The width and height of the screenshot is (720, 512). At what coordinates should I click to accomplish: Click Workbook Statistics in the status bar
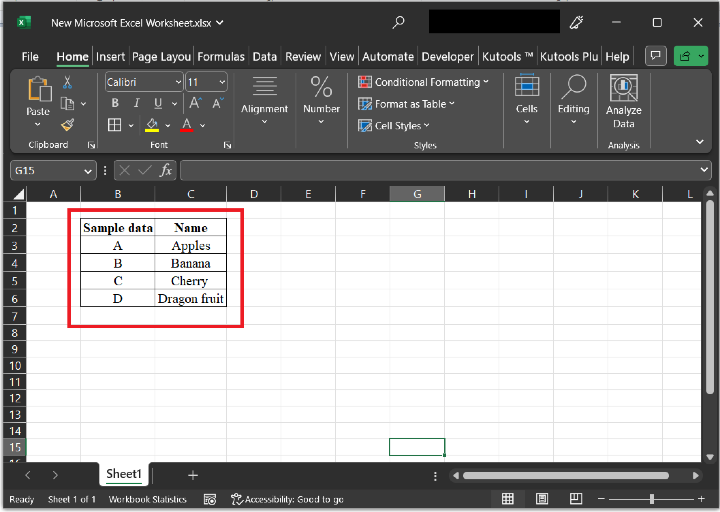[x=148, y=499]
